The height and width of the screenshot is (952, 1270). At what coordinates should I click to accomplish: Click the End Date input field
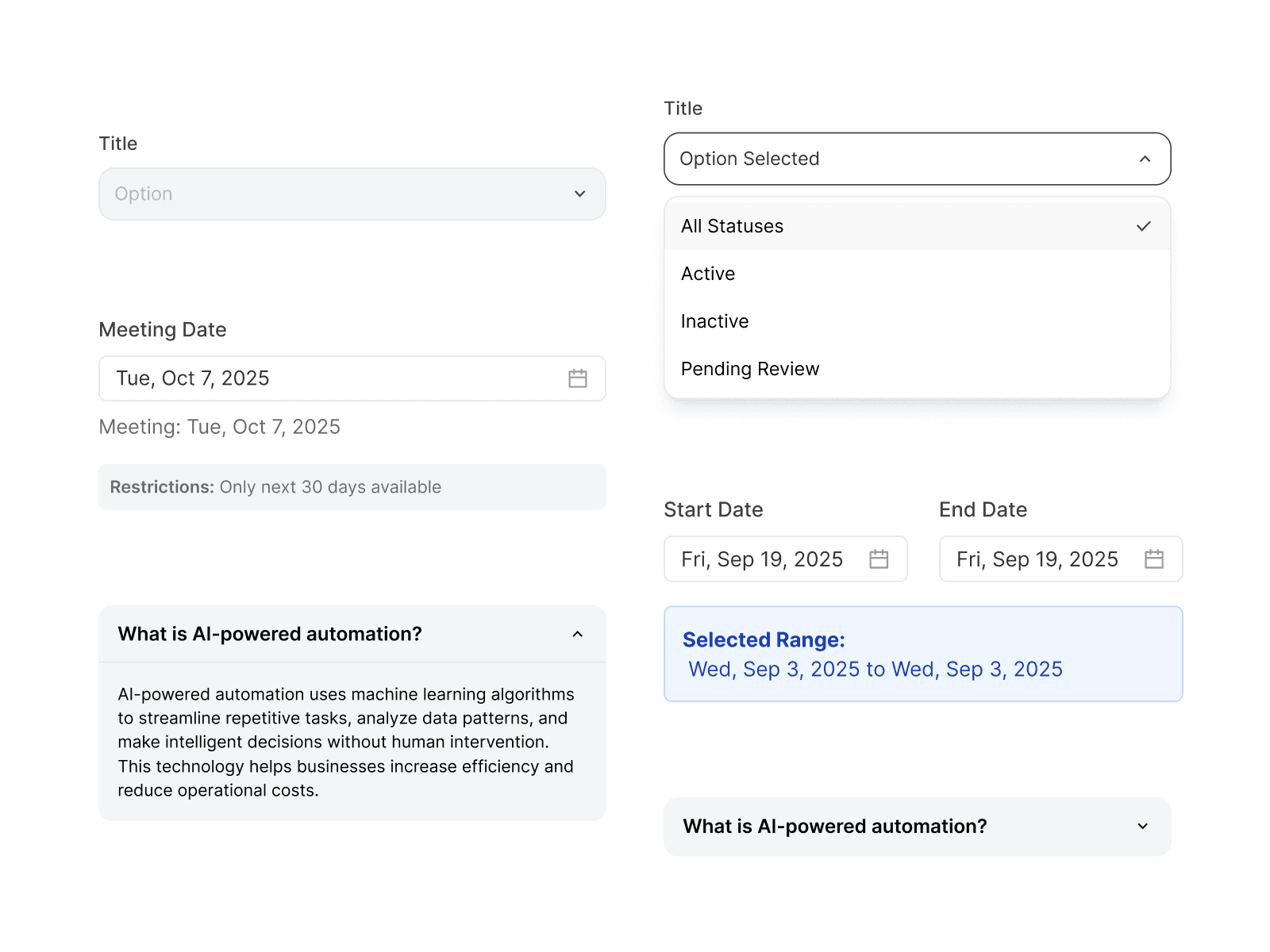point(1037,559)
